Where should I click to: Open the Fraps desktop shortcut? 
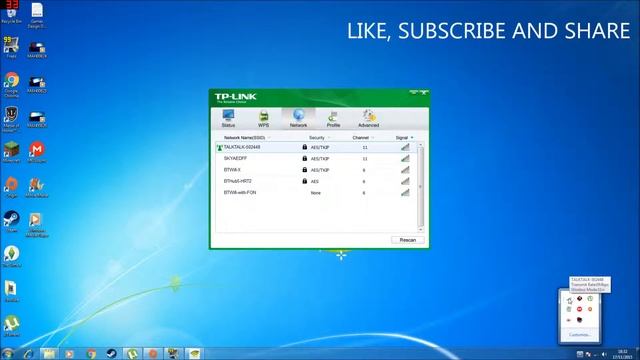pyautogui.click(x=11, y=47)
